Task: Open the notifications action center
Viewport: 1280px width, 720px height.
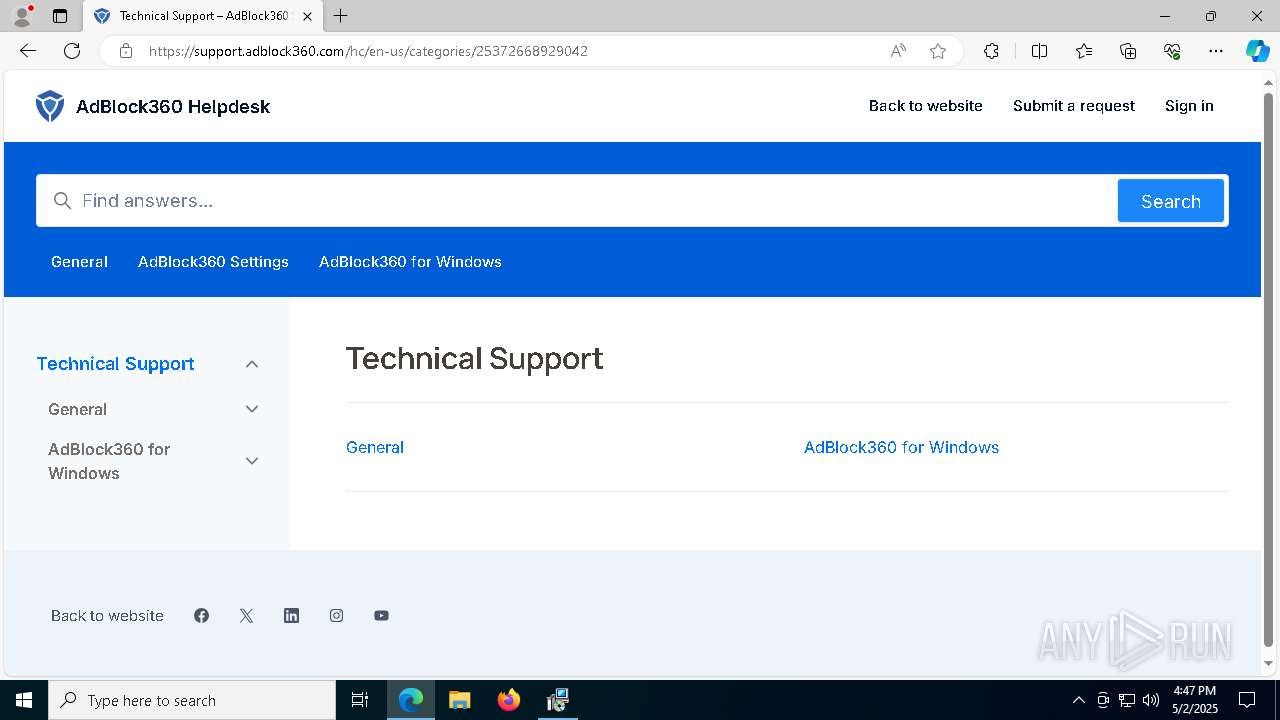Action: tap(1247, 700)
